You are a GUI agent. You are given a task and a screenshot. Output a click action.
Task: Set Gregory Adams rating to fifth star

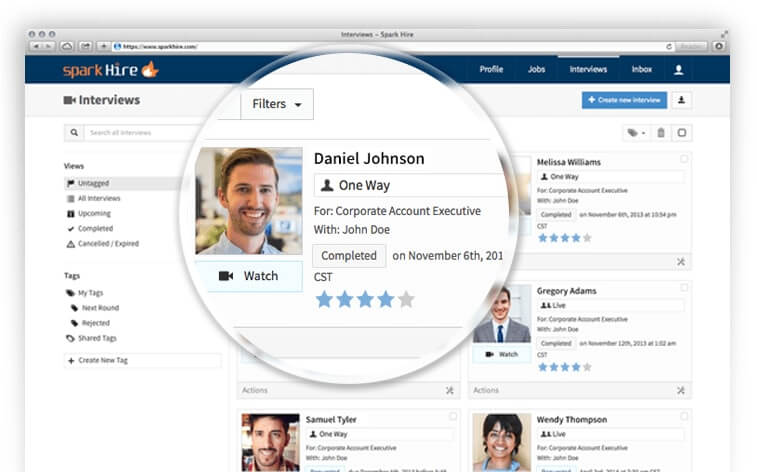[587, 367]
